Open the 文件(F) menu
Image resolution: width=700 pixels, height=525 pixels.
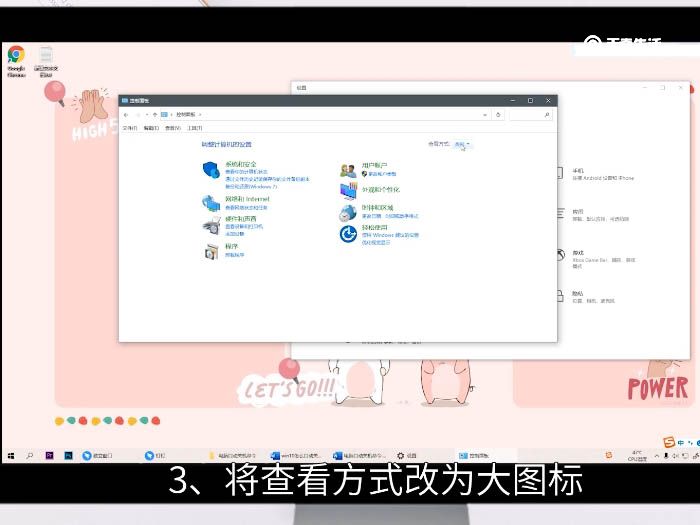130,128
